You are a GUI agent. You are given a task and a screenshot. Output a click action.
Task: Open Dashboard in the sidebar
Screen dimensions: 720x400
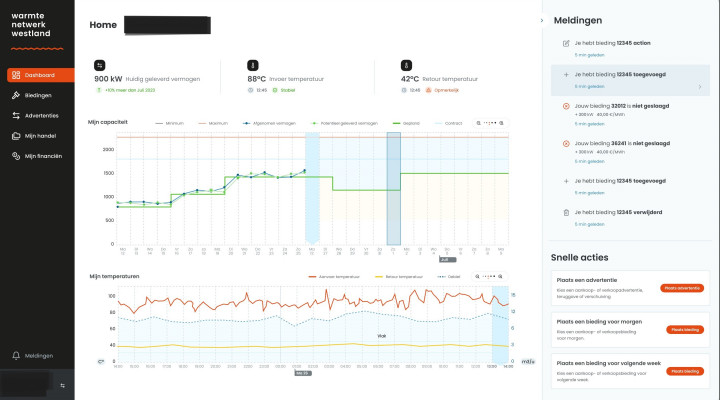point(41,75)
